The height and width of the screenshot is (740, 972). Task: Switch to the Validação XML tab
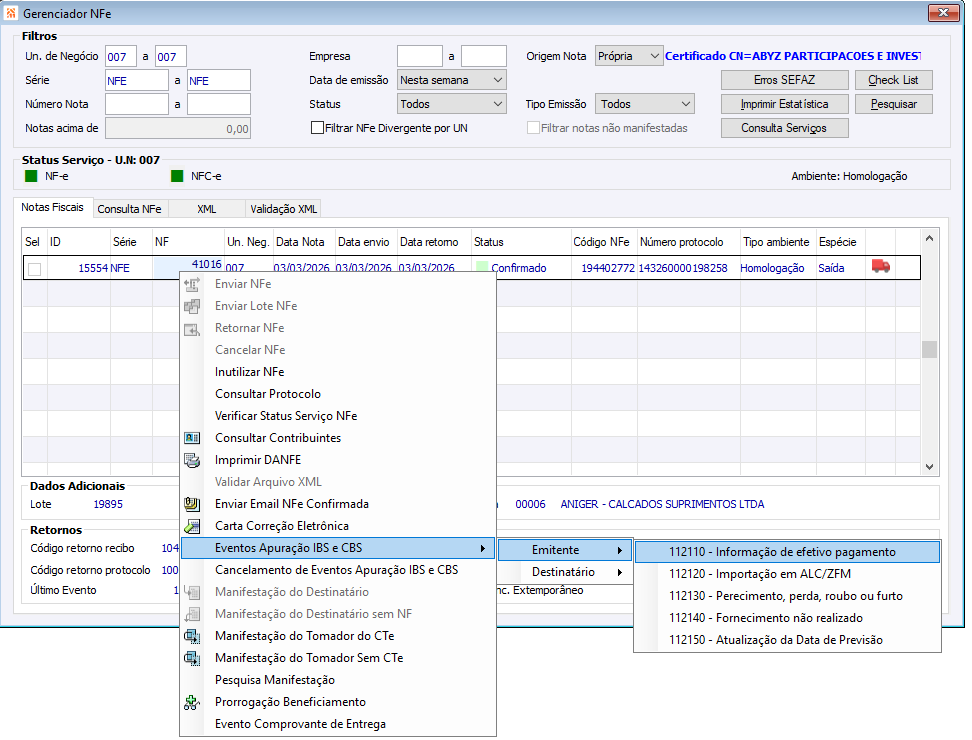tap(282, 209)
